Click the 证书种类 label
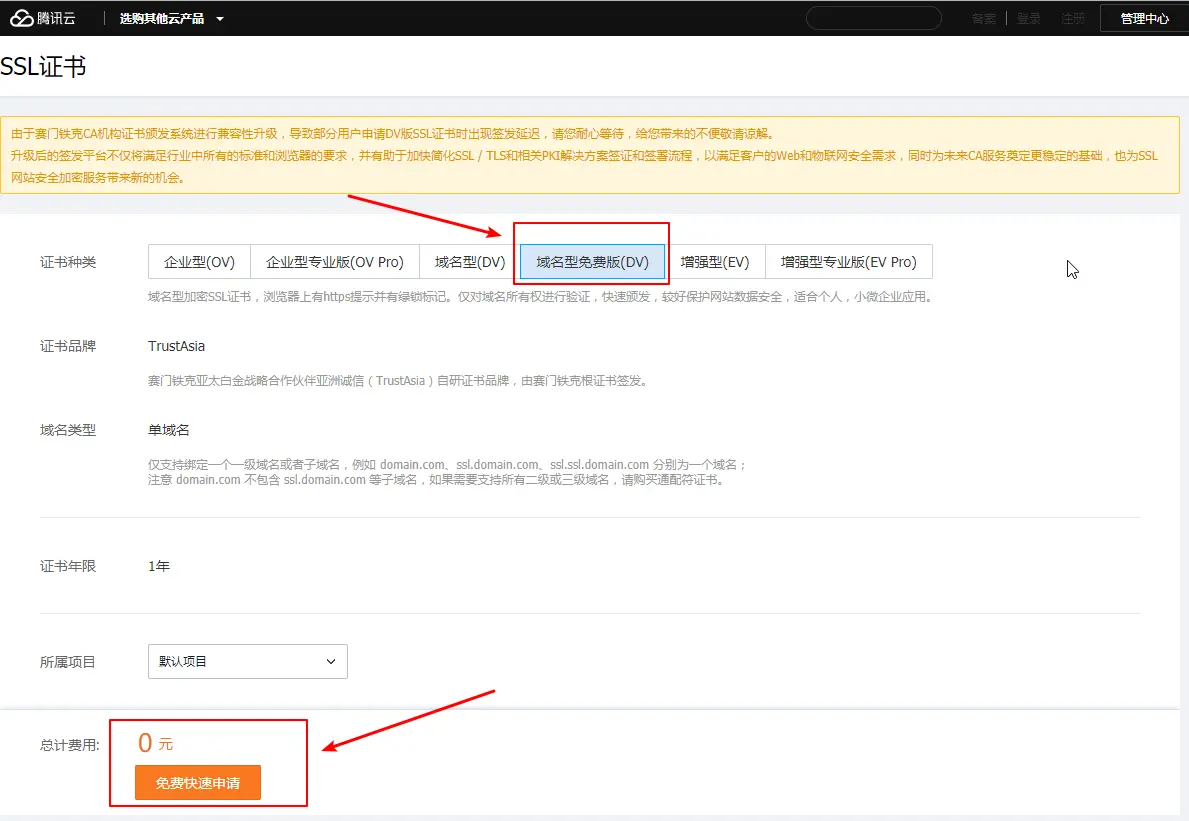Viewport: 1189px width, 821px height. point(68,262)
